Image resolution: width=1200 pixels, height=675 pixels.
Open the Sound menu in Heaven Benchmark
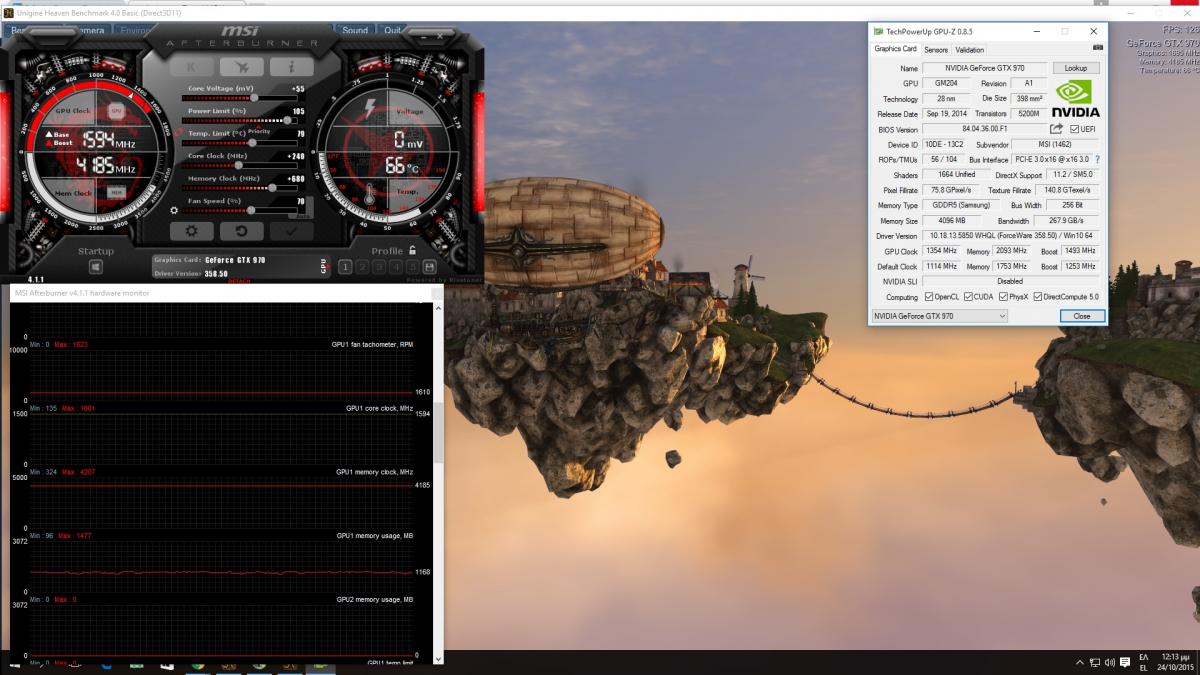coord(355,30)
